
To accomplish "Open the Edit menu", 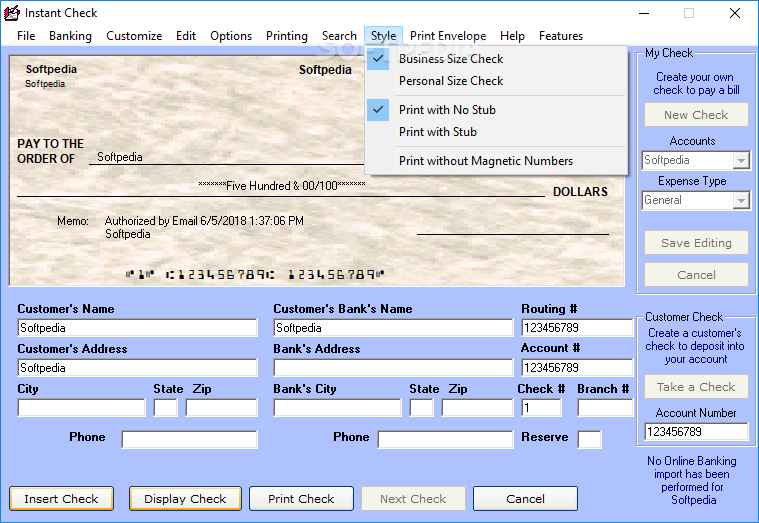I will point(186,36).
